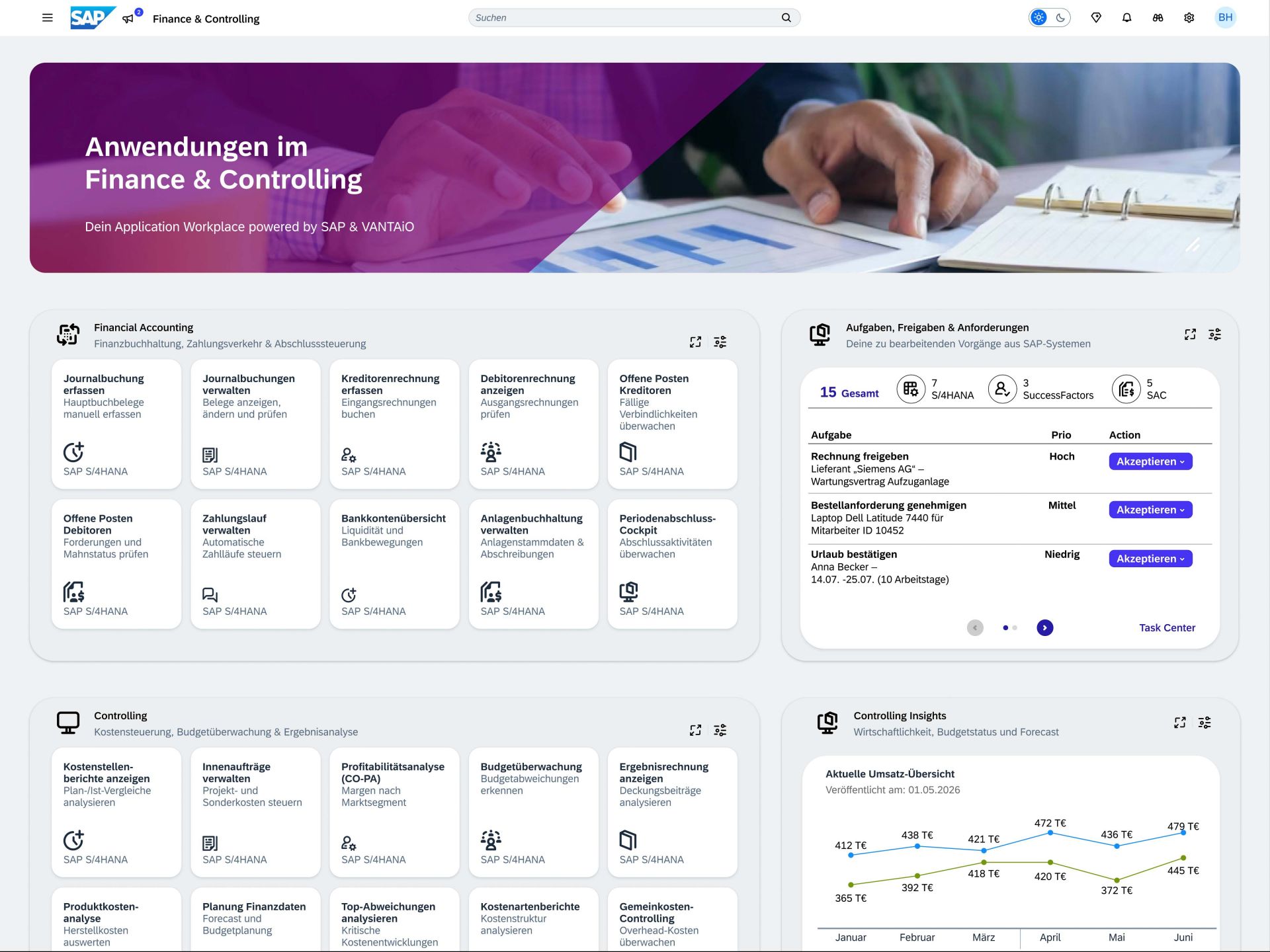
Task: Open Aufgaben, Freigaben panel settings sliders
Action: pyautogui.click(x=1214, y=335)
